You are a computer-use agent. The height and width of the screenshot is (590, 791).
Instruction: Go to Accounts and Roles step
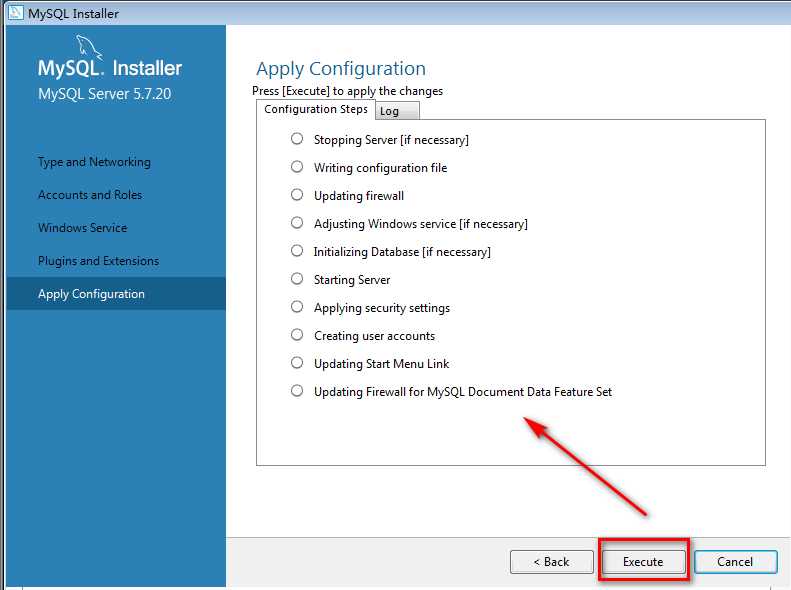(x=90, y=195)
